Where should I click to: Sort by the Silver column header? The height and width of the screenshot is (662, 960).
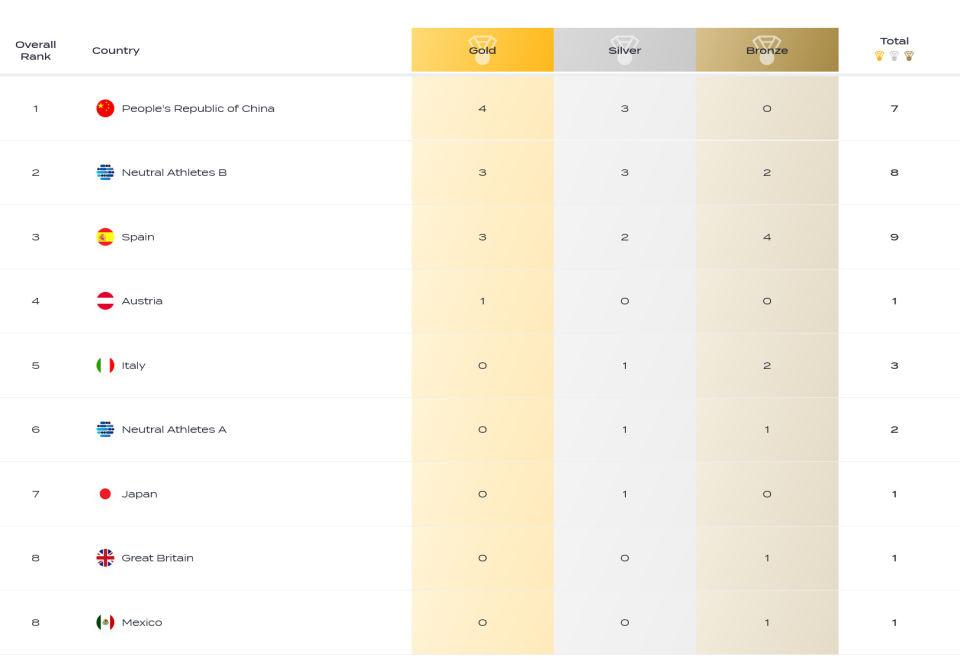624,50
